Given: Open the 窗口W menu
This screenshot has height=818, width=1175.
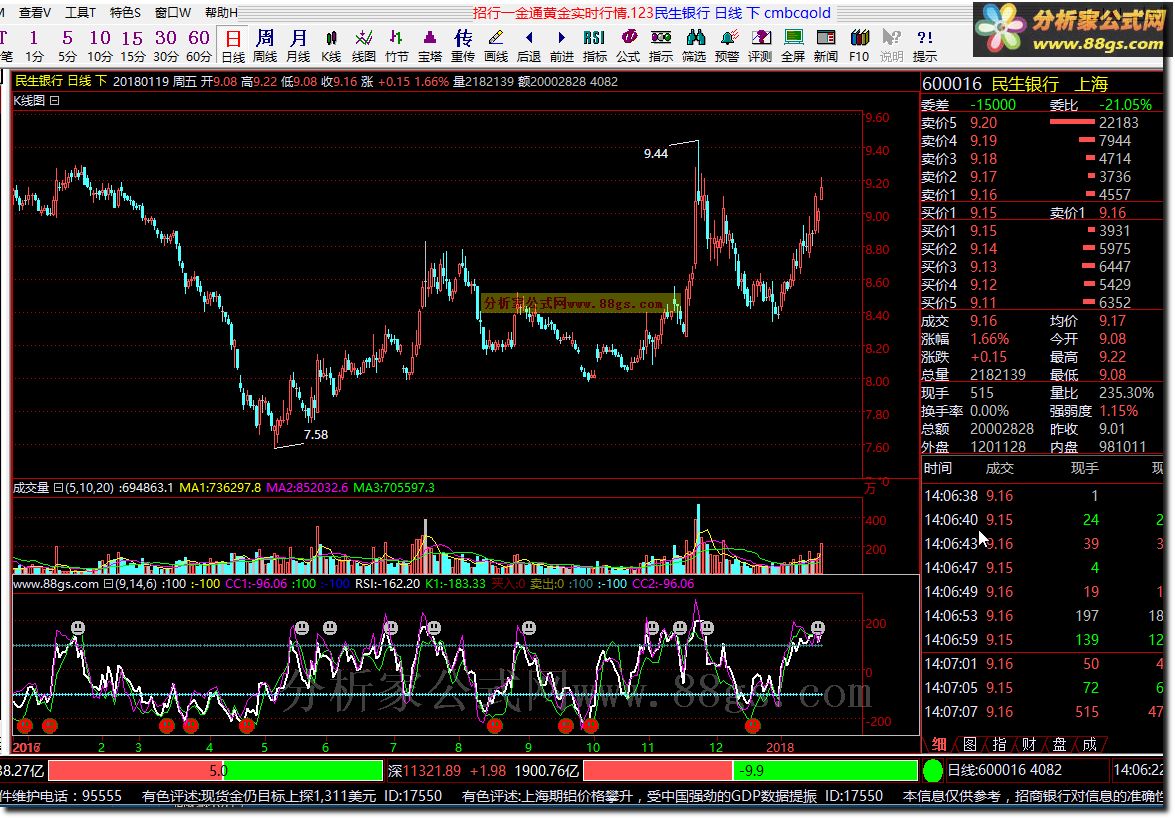Looking at the screenshot, I should 172,12.
